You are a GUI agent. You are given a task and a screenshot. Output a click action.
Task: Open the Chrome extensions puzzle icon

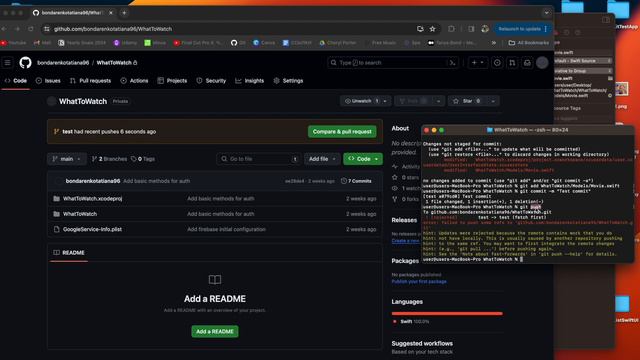(x=451, y=29)
